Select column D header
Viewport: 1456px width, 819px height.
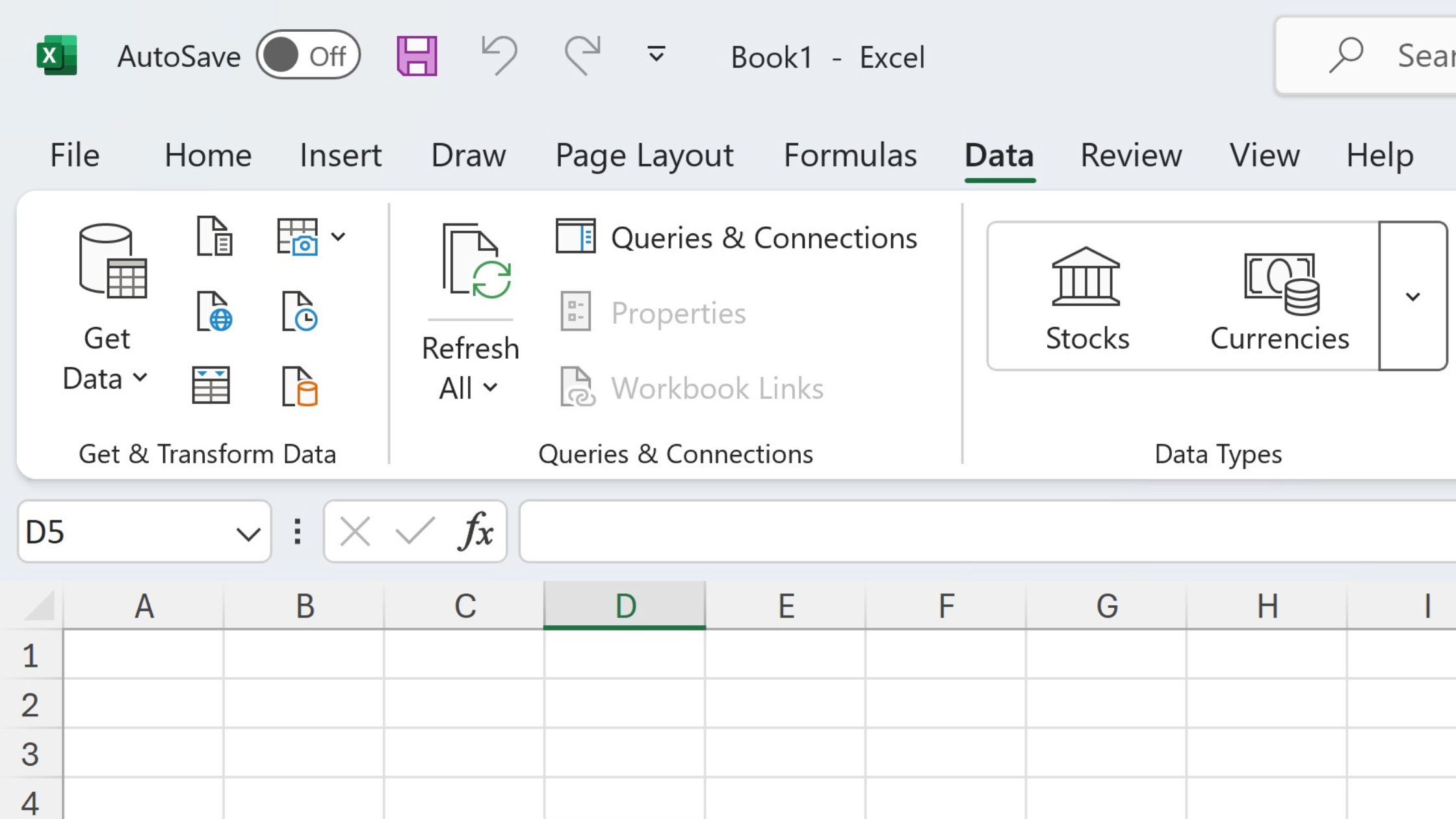coord(625,606)
